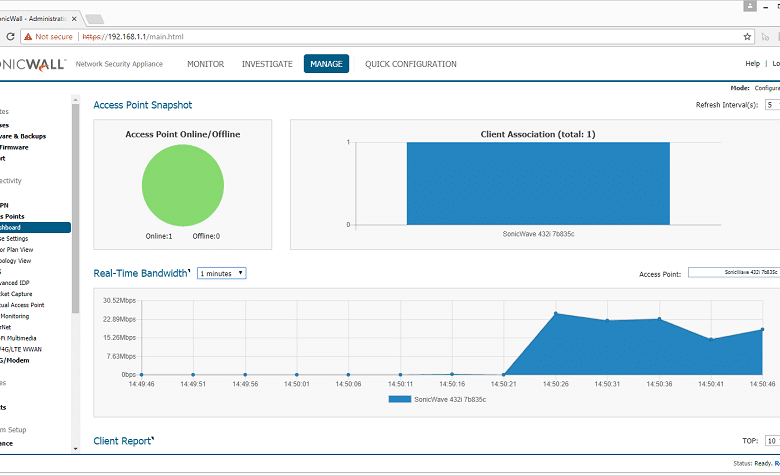Viewport: 780px width, 476px height.
Task: Click the Status: Ready text in the footer
Action: [x=752, y=463]
